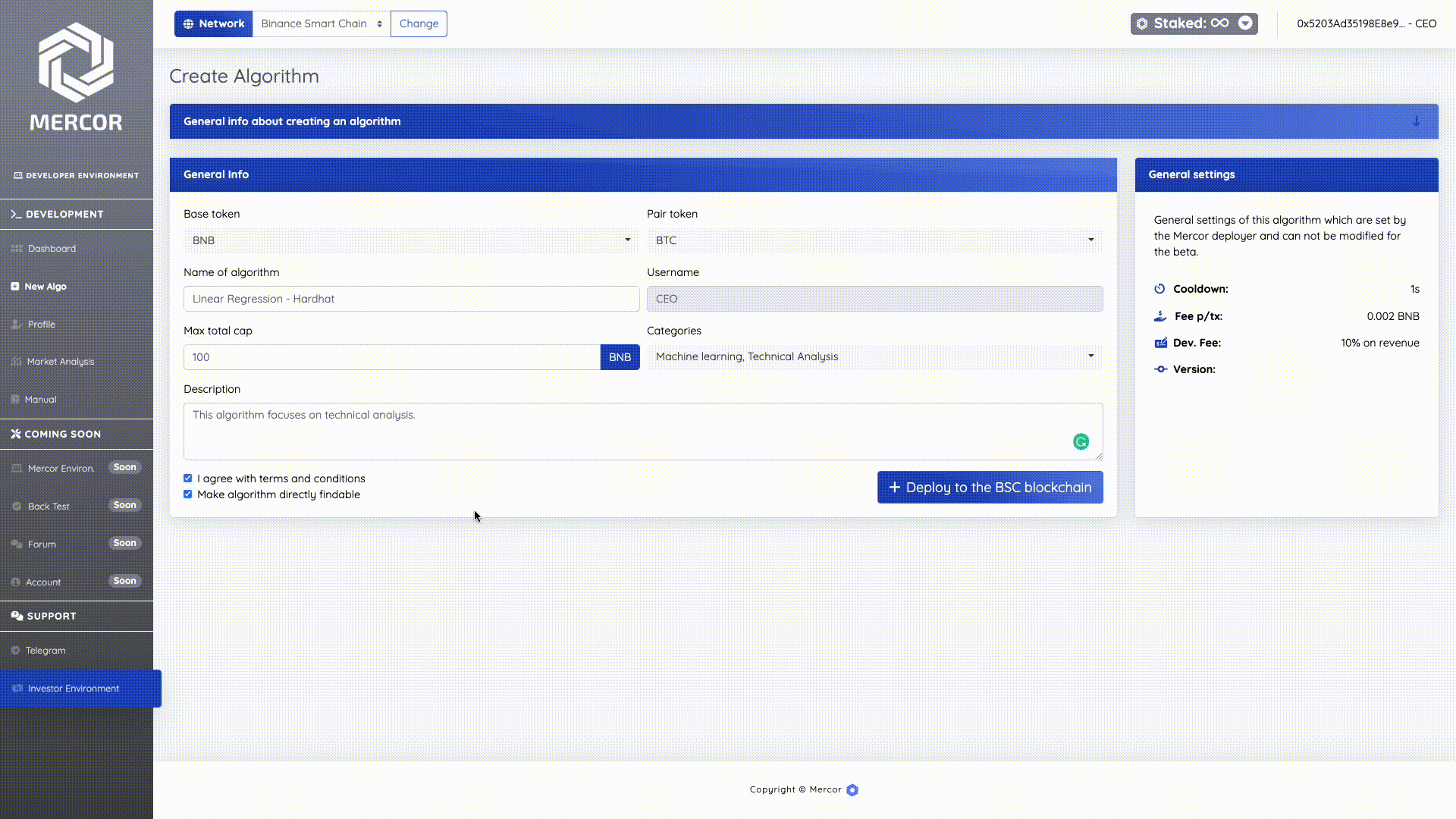This screenshot has width=1456, height=819.
Task: Click Deploy to the BSC blockchain button
Action: (990, 488)
